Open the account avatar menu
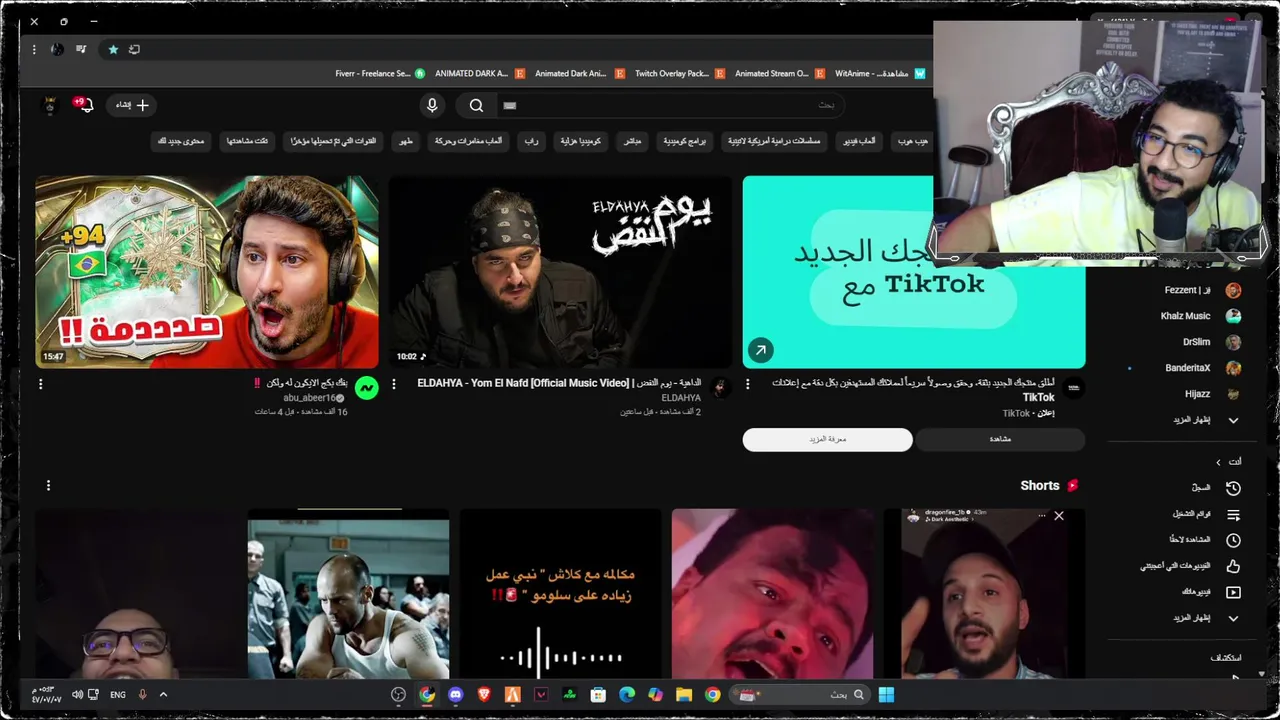The width and height of the screenshot is (1280, 720). coord(50,104)
